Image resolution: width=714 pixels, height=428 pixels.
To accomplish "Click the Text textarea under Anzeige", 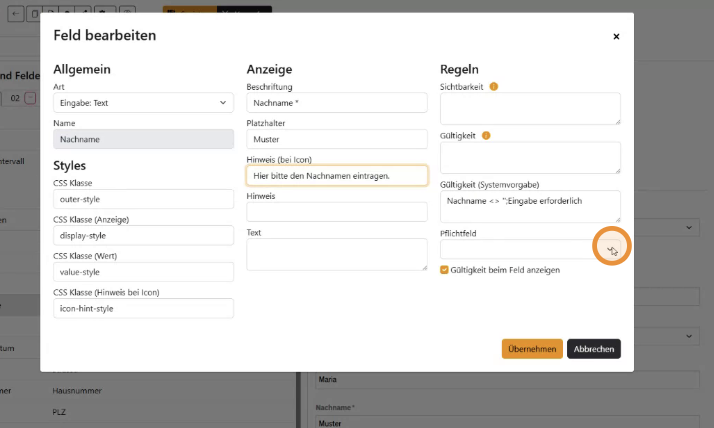I will coord(337,255).
